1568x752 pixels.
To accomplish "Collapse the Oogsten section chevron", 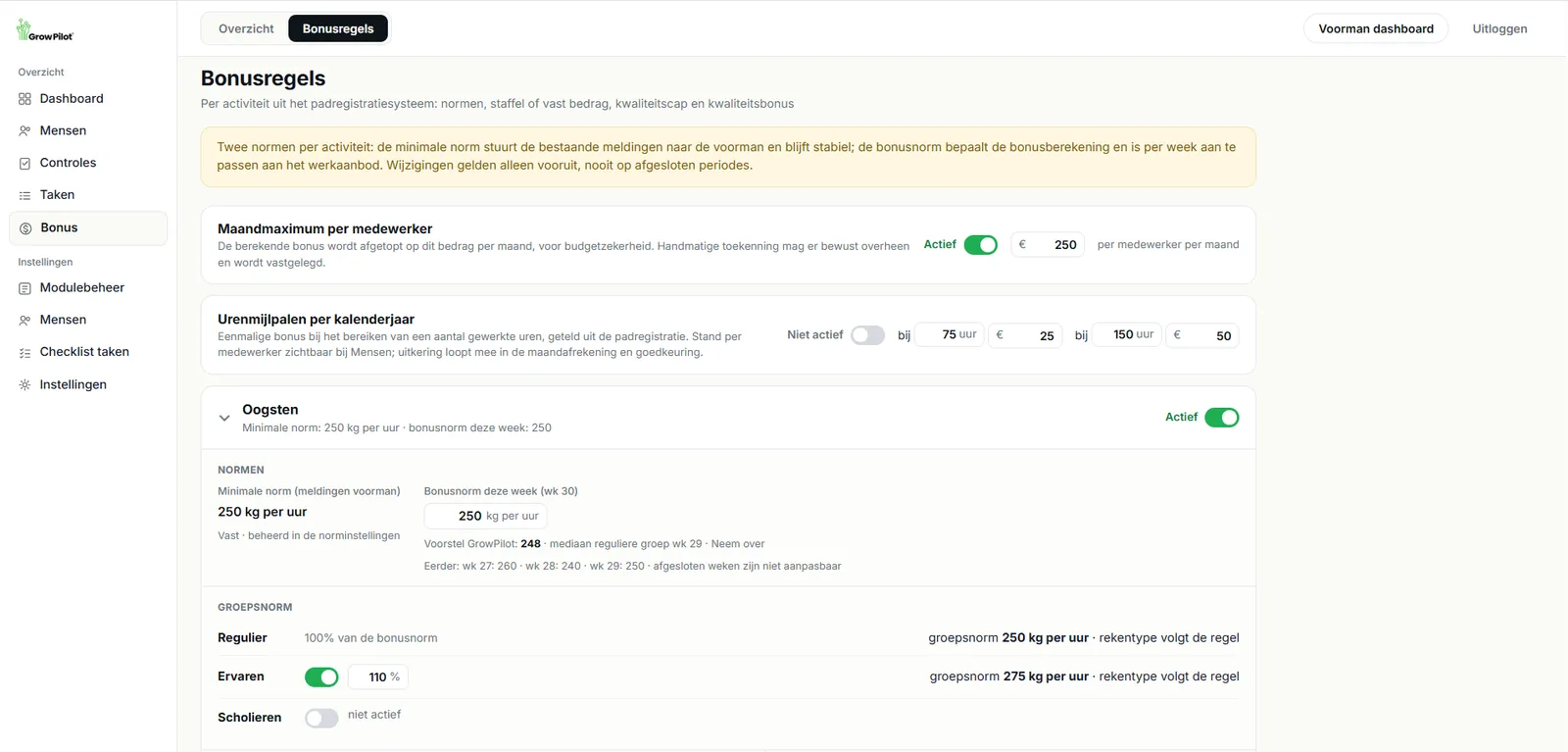I will 224,418.
